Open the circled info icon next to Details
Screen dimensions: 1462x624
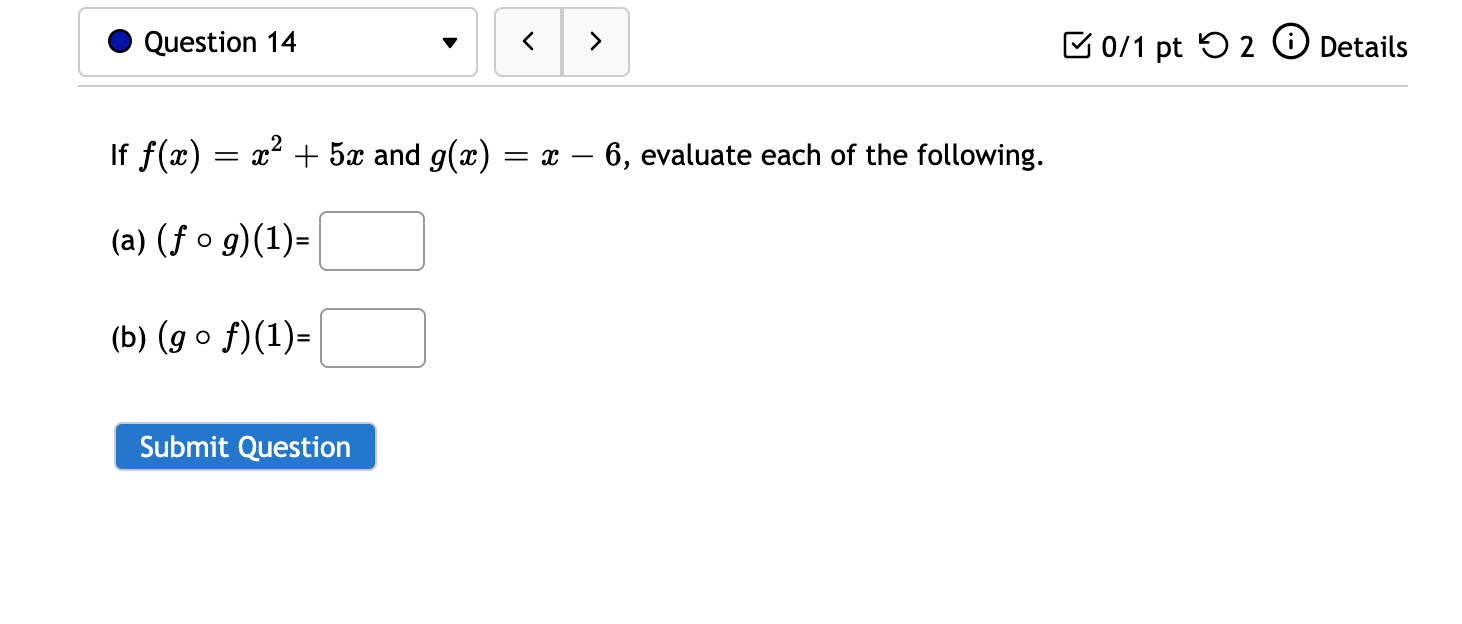click(x=1291, y=43)
